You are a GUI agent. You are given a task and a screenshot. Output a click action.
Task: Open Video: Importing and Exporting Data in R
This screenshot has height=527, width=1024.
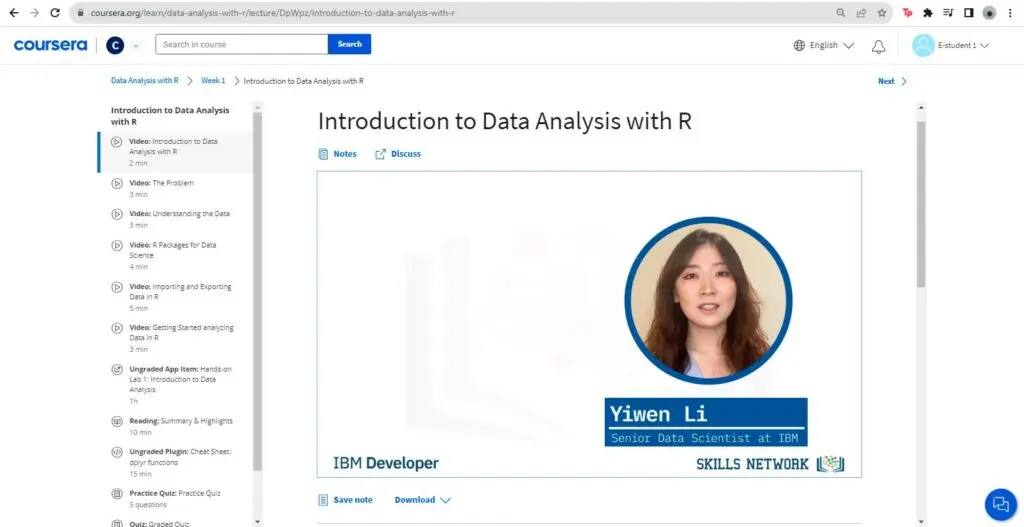click(x=176, y=296)
